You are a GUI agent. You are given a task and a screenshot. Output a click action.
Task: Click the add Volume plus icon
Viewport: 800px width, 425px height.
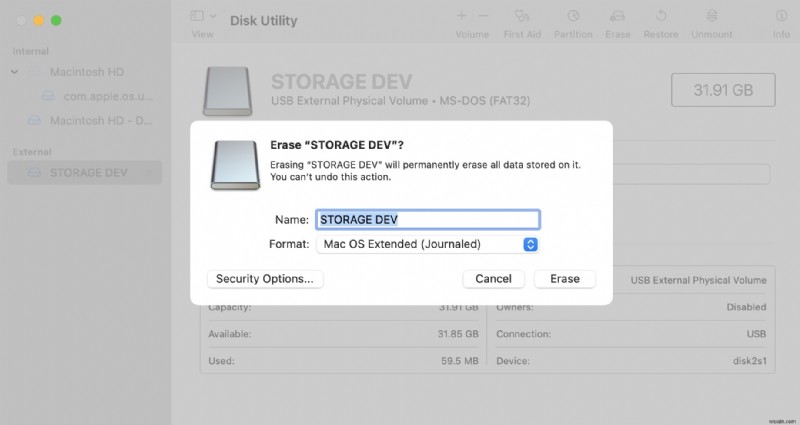click(461, 16)
